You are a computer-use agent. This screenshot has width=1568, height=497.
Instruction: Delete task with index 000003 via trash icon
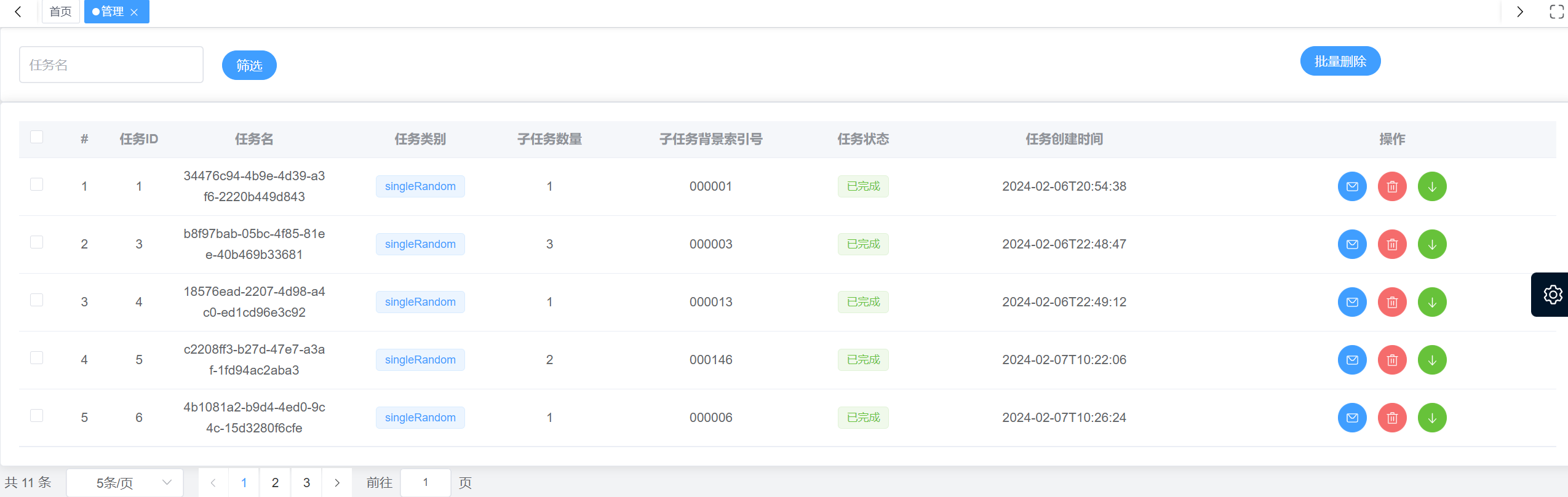click(x=1391, y=244)
